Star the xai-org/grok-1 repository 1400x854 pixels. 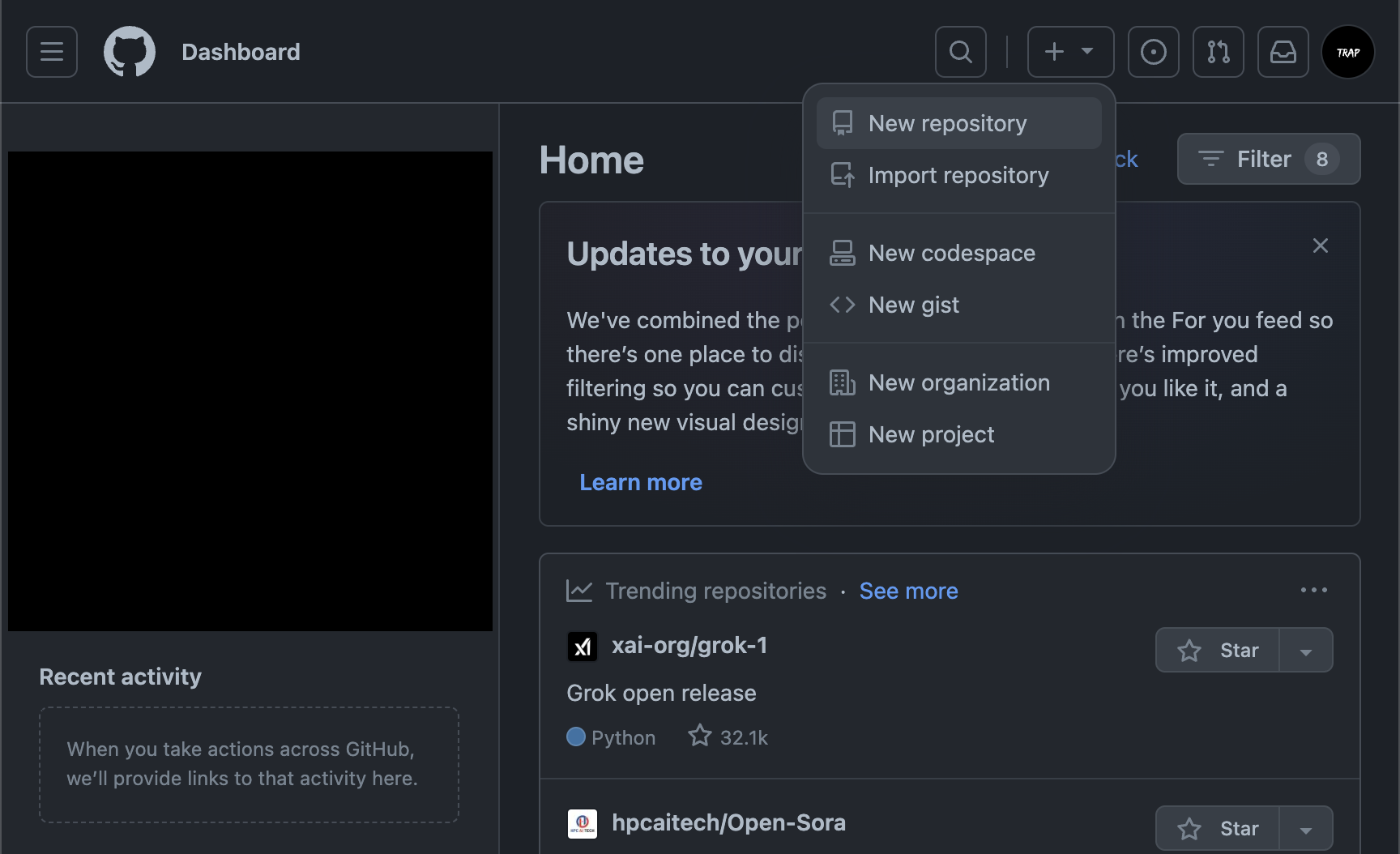pos(1218,650)
